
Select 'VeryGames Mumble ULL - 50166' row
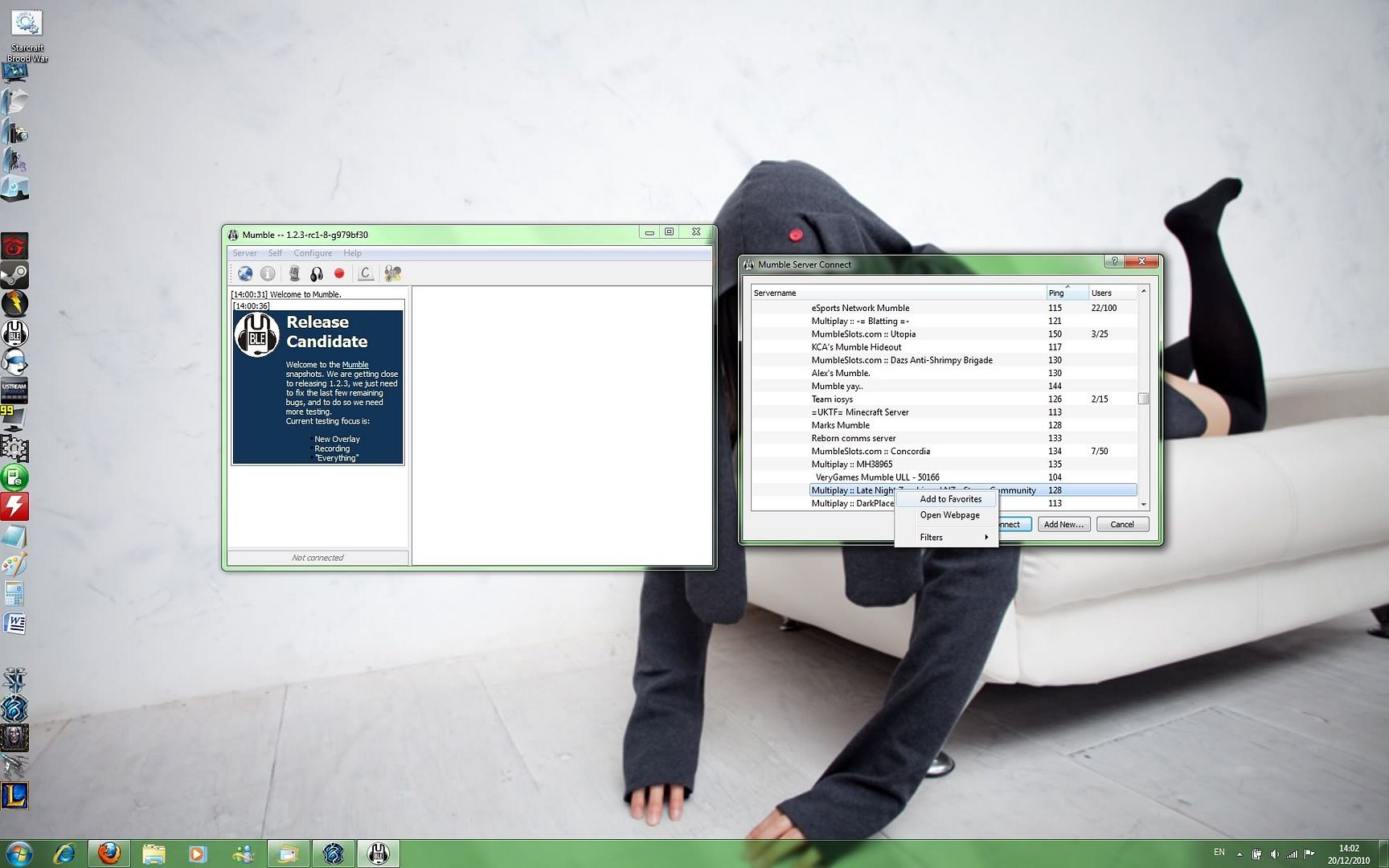pos(944,477)
